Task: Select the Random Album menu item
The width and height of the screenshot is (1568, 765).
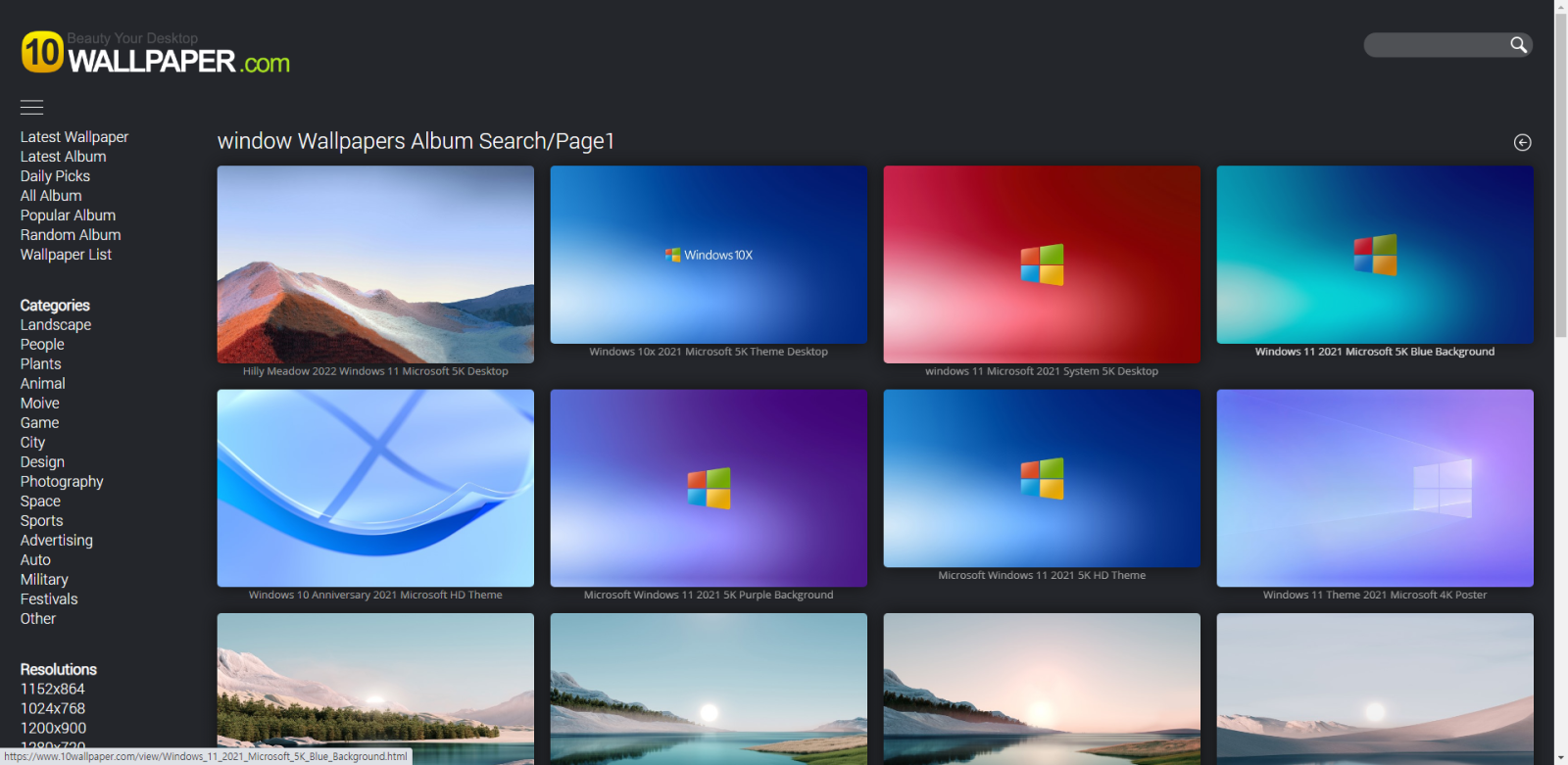Action: [x=71, y=235]
